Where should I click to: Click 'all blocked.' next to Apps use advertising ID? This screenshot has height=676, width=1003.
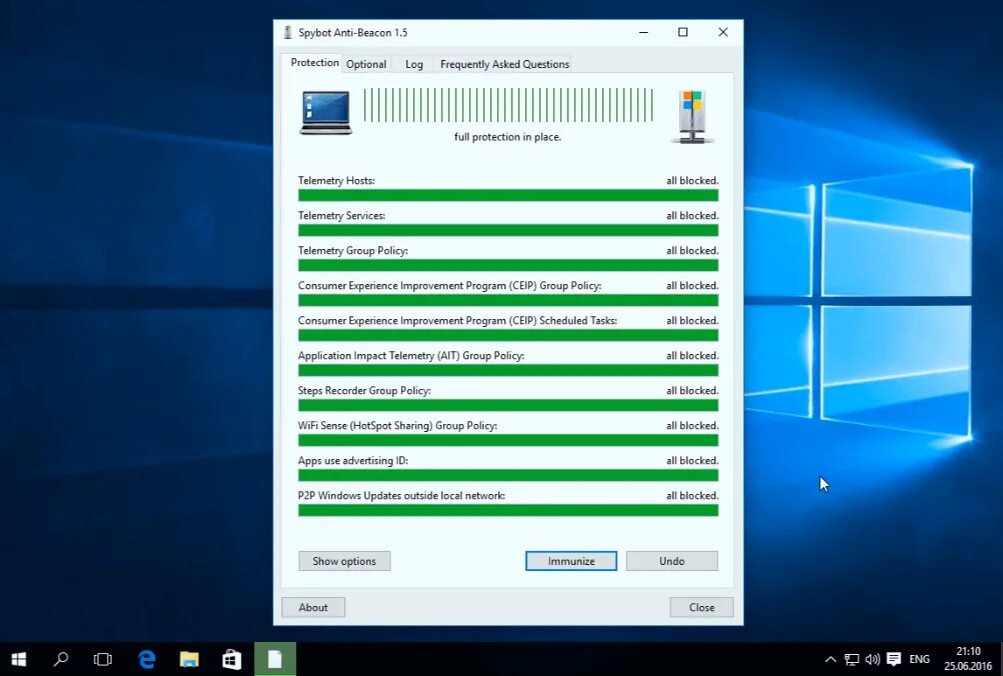point(692,460)
